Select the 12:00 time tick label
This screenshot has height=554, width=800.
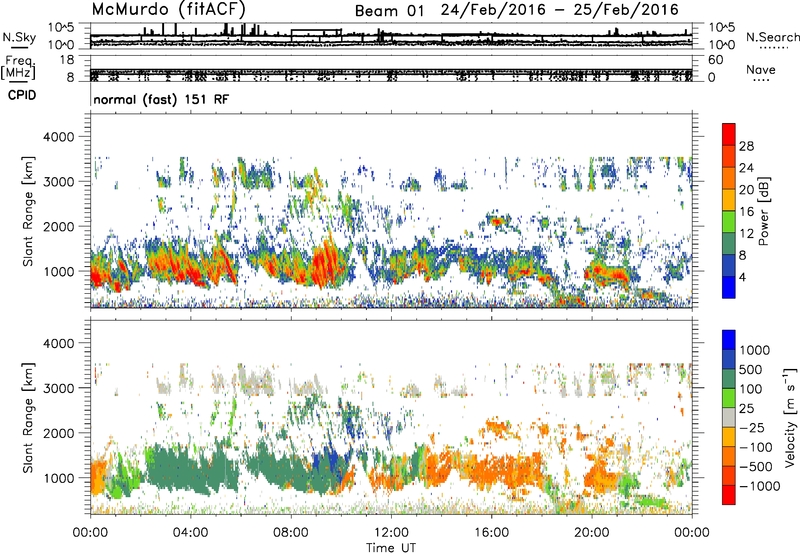pos(391,533)
